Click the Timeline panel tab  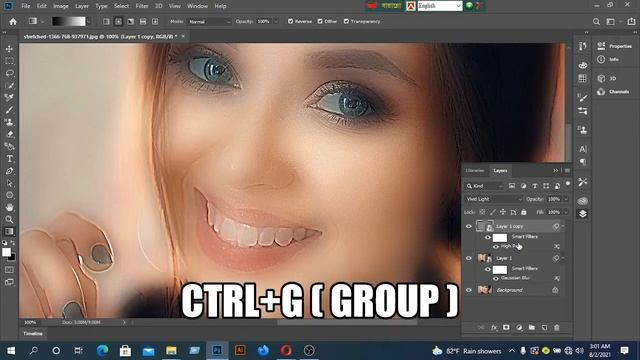(33, 333)
